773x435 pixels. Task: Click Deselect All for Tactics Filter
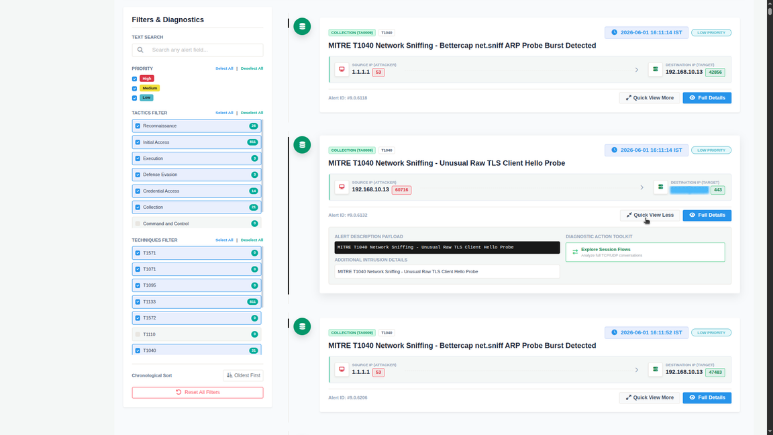click(252, 113)
